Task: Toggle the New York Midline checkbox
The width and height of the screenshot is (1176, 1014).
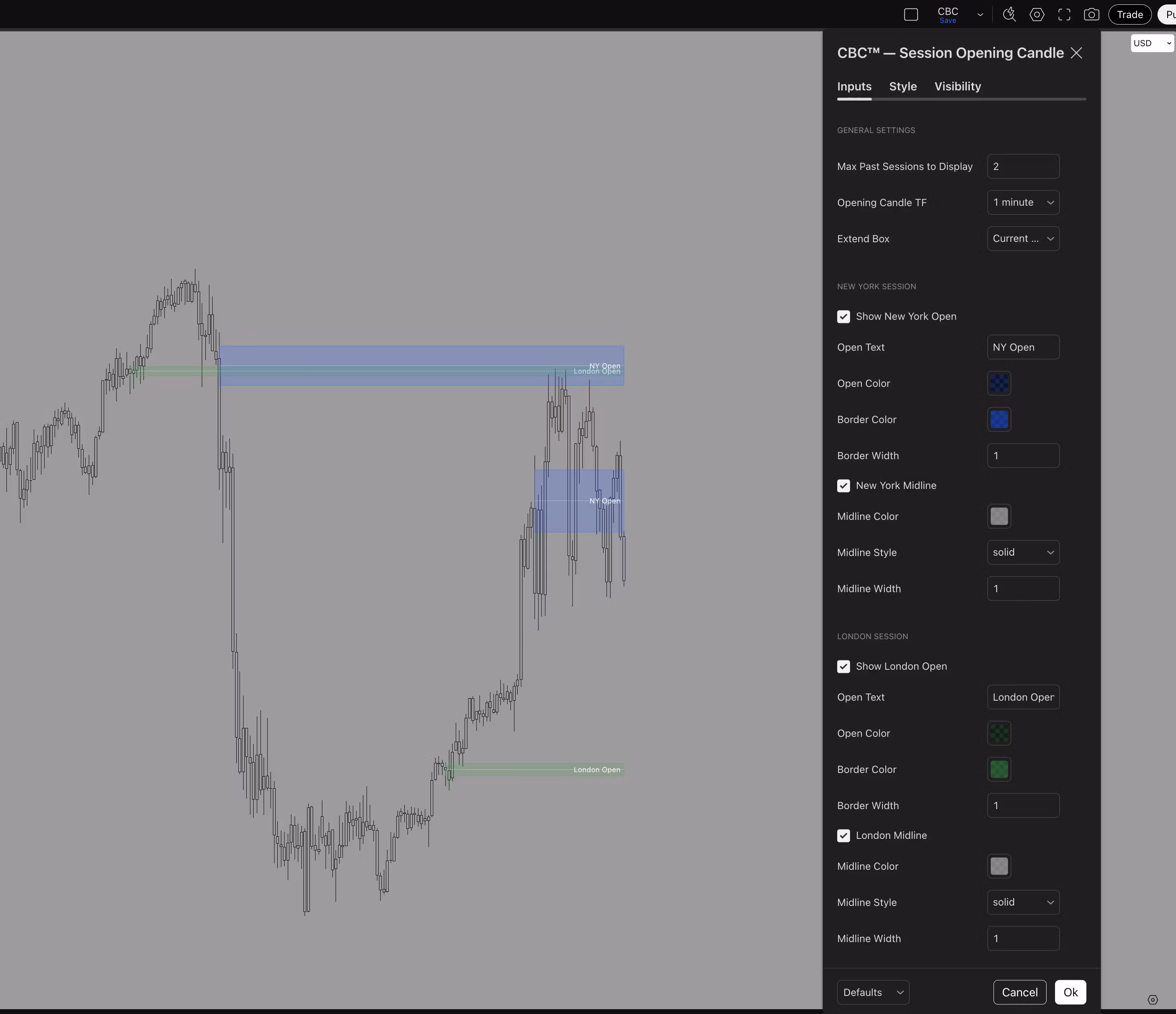Action: point(843,486)
